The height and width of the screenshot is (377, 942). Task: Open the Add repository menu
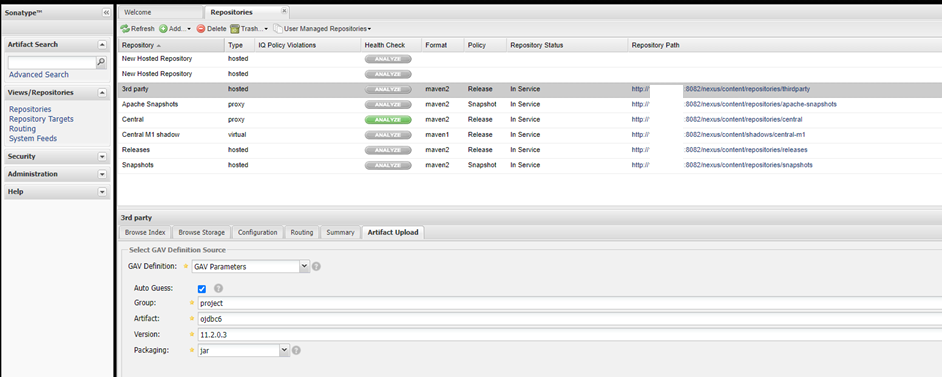pyautogui.click(x=175, y=29)
